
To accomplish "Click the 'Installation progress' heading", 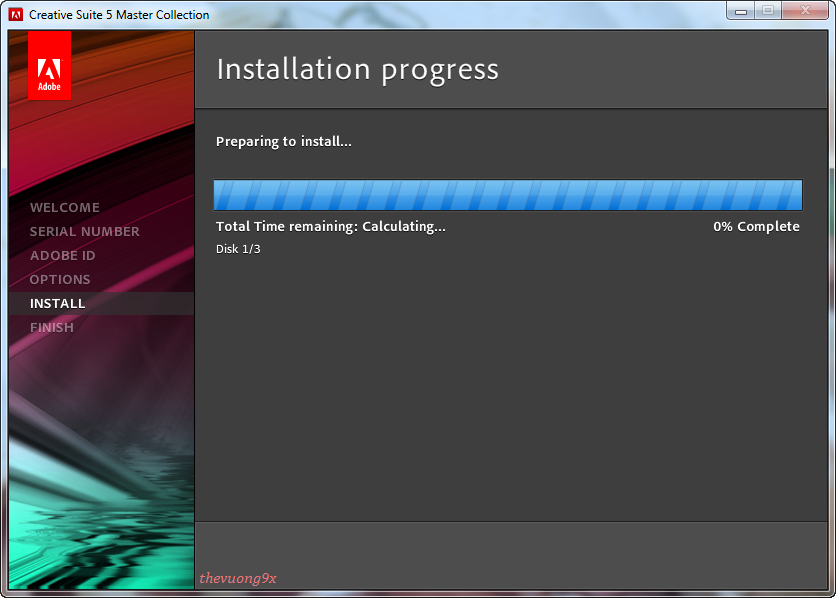I will coord(357,69).
